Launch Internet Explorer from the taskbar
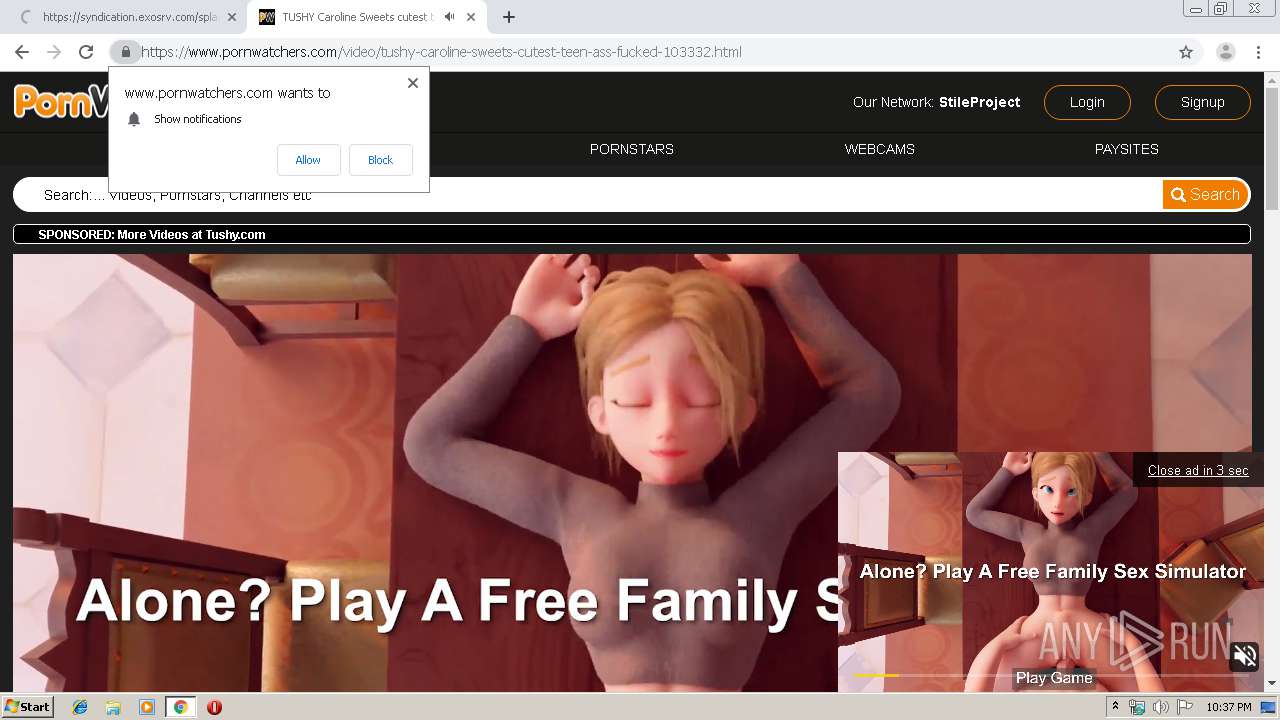Screen dimensions: 1280x720 pyautogui.click(x=80, y=707)
